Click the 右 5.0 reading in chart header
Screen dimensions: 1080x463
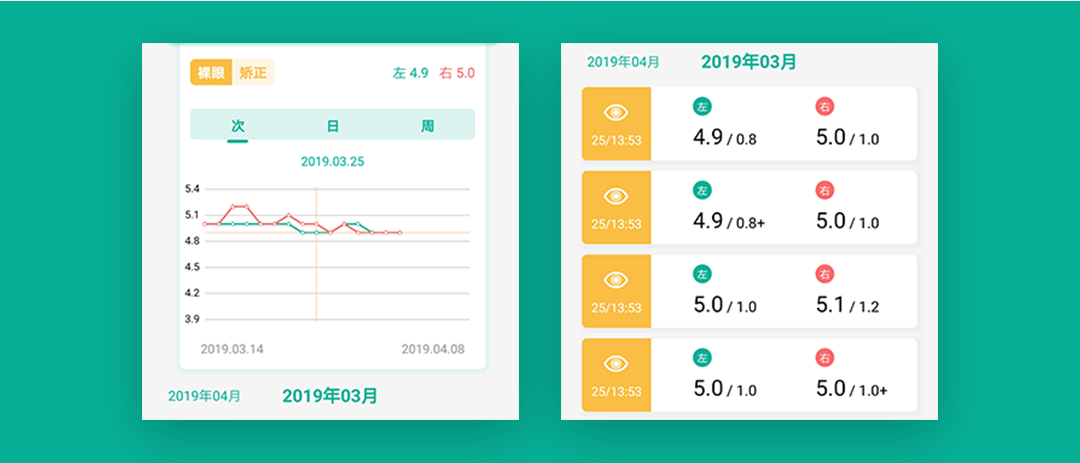click(457, 72)
